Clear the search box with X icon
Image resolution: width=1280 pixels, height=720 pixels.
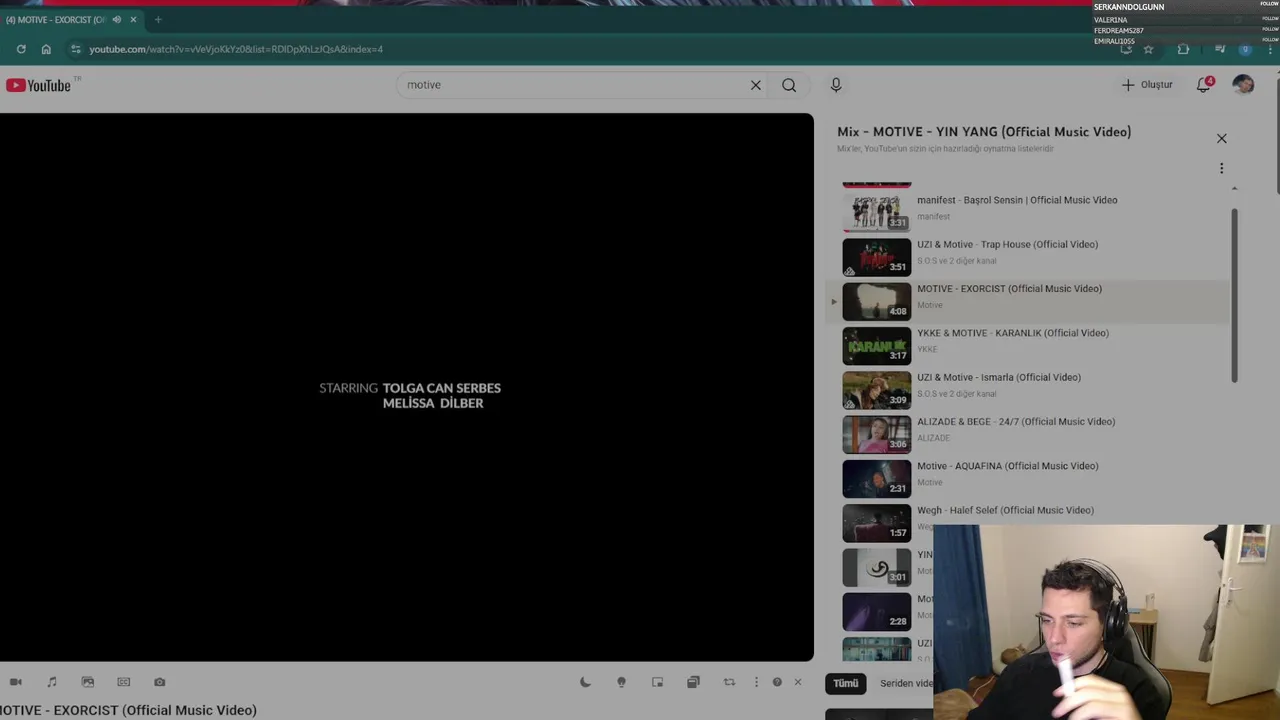pyautogui.click(x=756, y=85)
